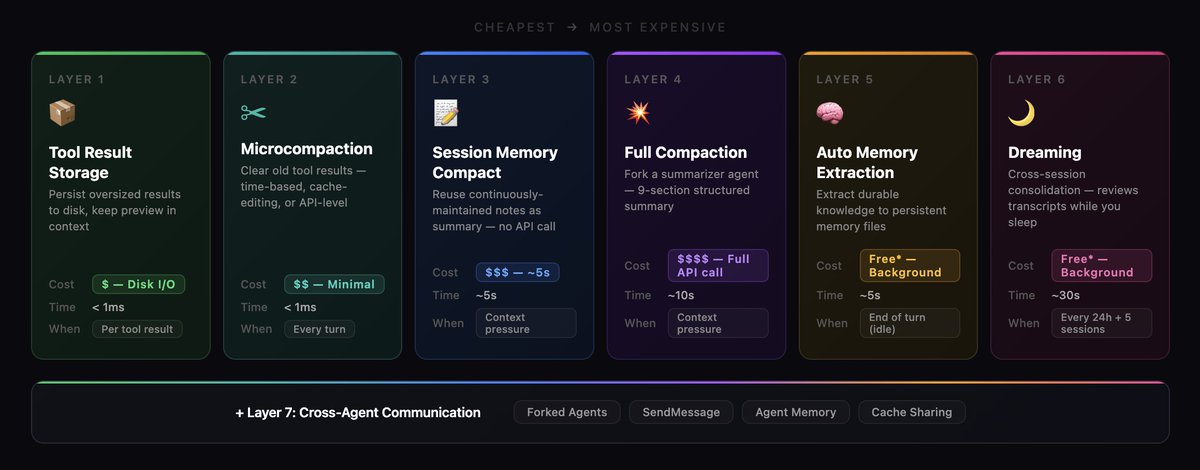This screenshot has width=1200, height=470.
Task: Click the scissors icon for Microcompaction
Action: tap(254, 112)
